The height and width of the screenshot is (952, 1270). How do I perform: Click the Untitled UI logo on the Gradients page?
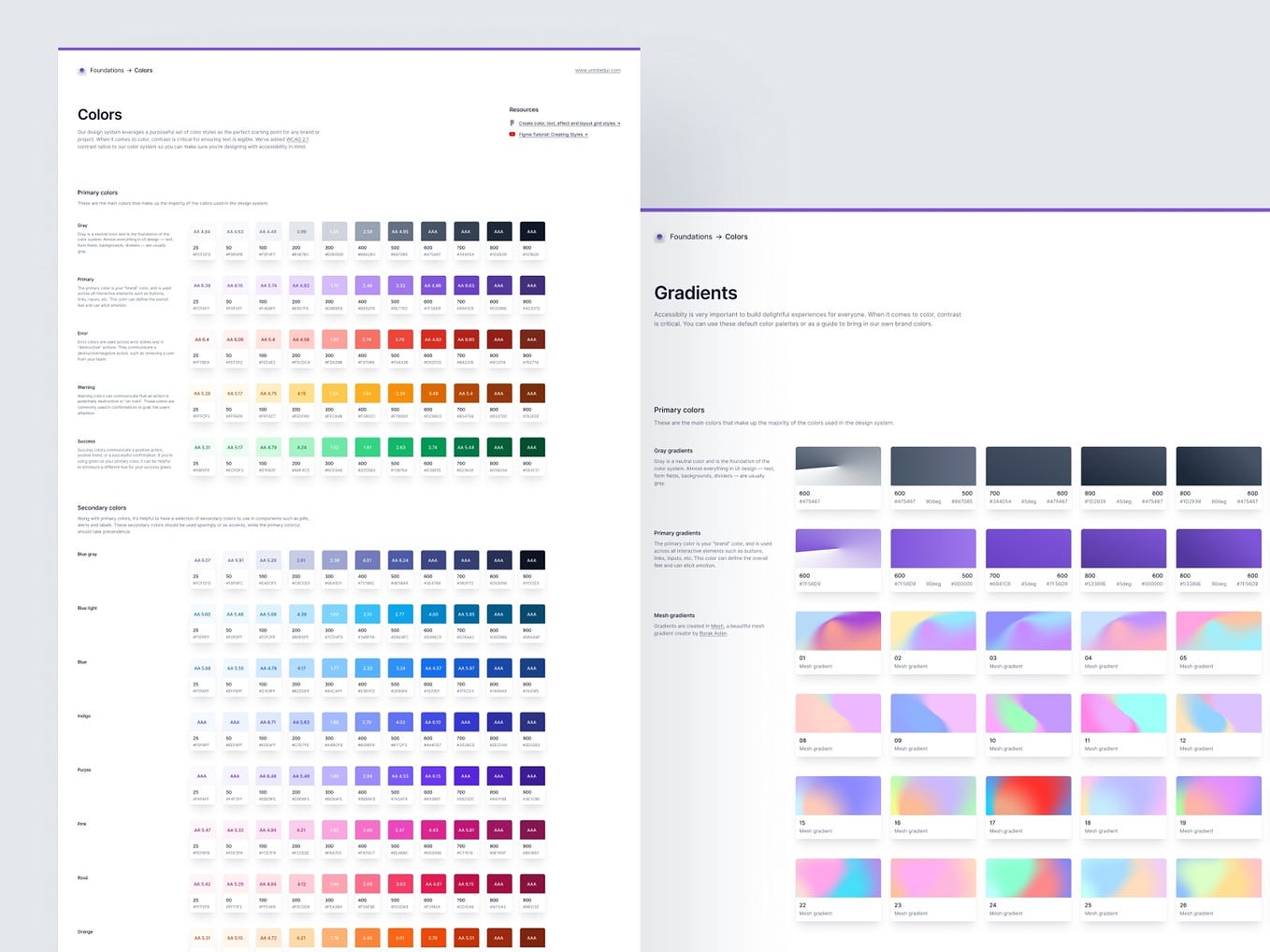(x=658, y=237)
